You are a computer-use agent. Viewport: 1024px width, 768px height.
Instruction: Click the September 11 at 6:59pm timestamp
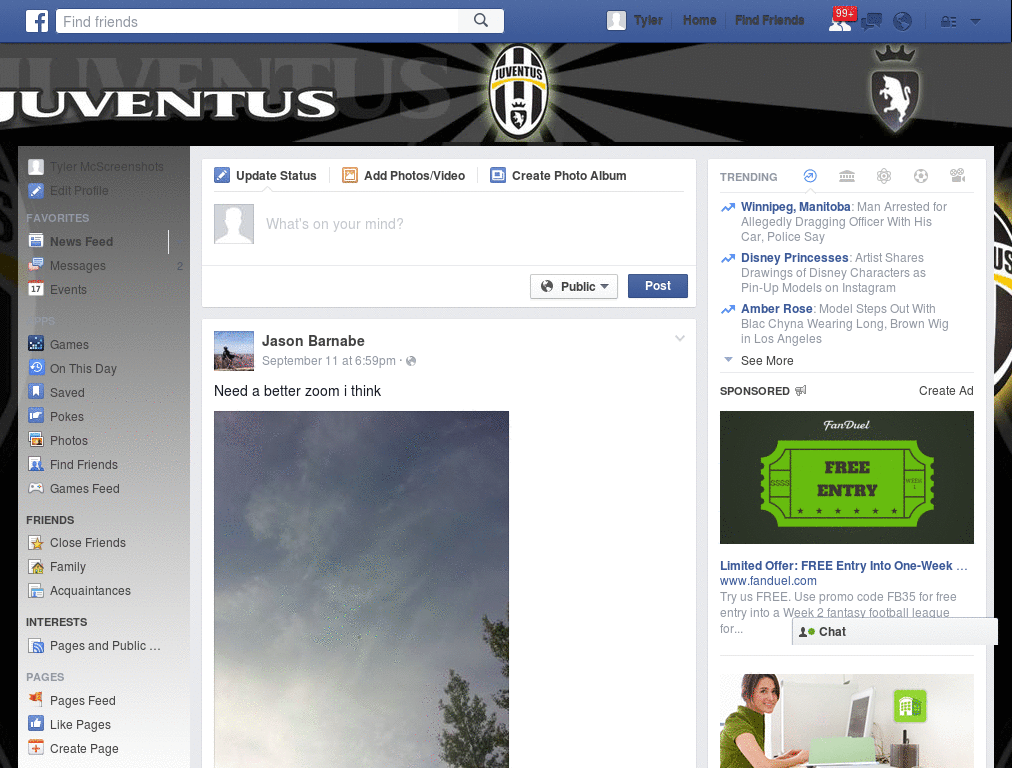tap(328, 360)
